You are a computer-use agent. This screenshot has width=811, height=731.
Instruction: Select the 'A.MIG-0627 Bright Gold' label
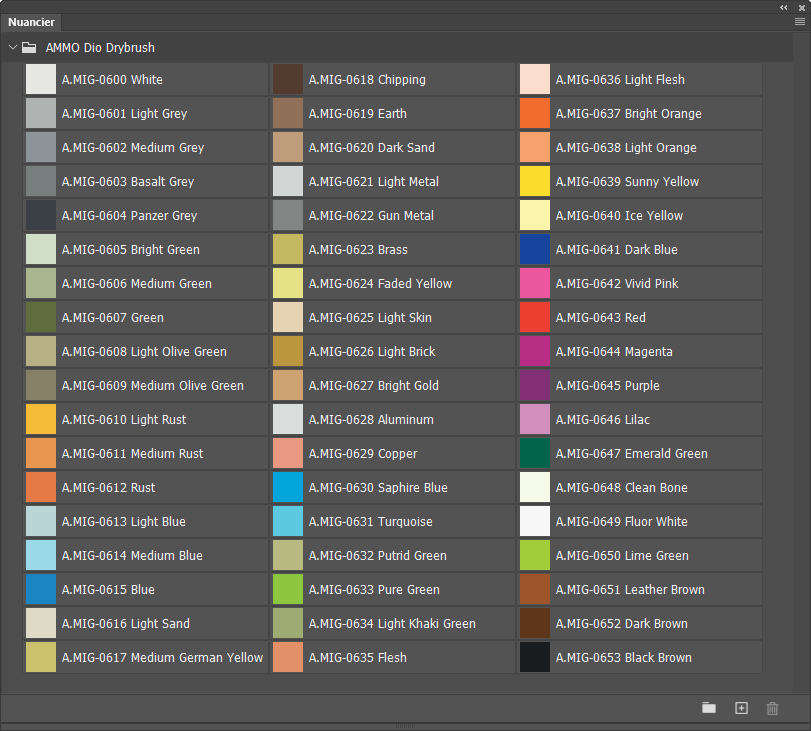(x=373, y=386)
